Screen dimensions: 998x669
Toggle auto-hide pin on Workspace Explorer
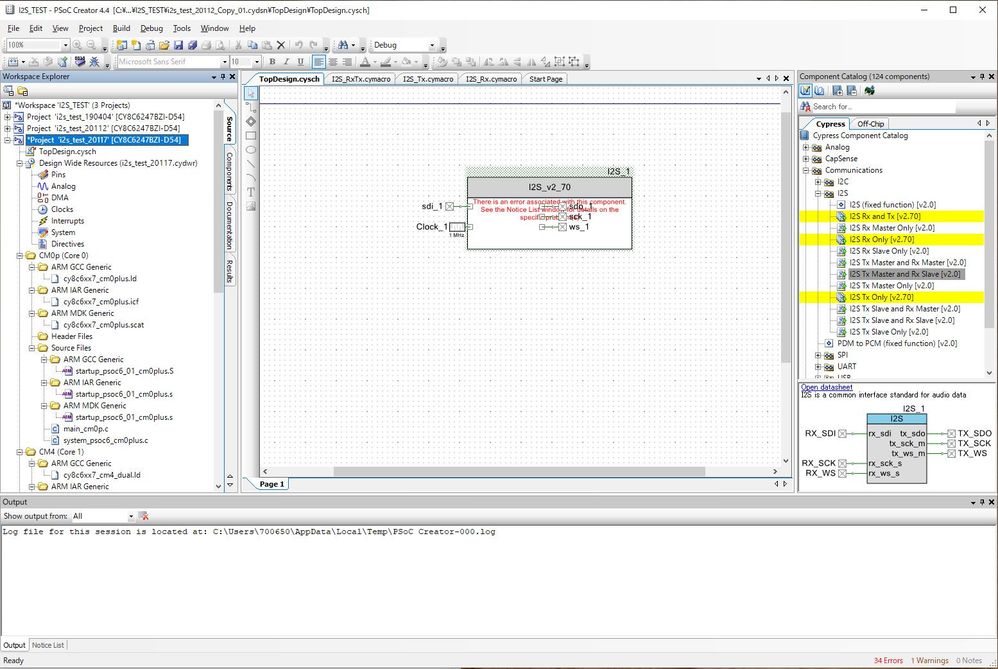(x=223, y=76)
